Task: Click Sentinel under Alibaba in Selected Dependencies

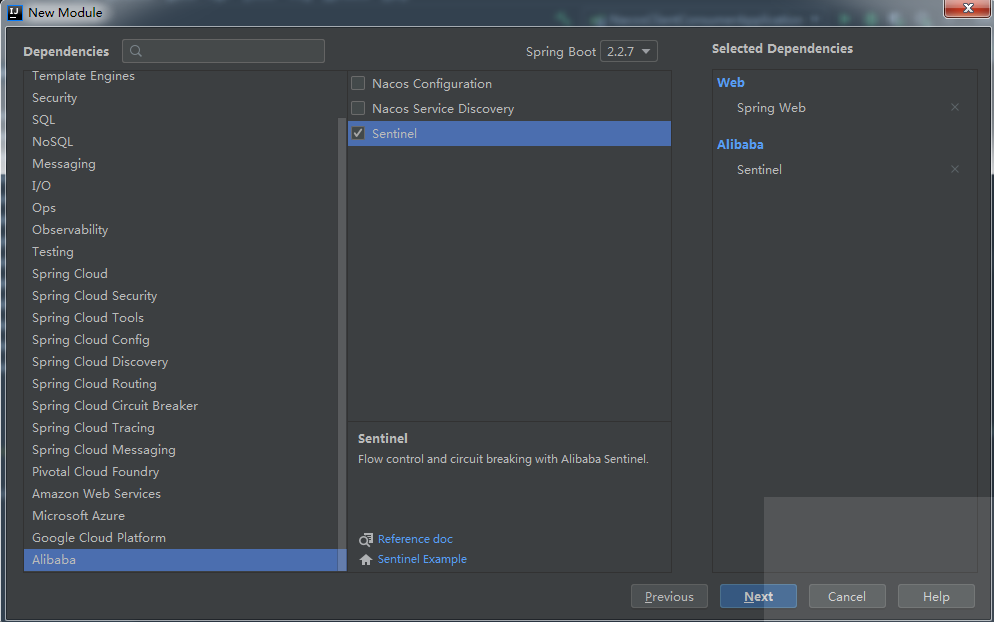Action: coord(759,169)
